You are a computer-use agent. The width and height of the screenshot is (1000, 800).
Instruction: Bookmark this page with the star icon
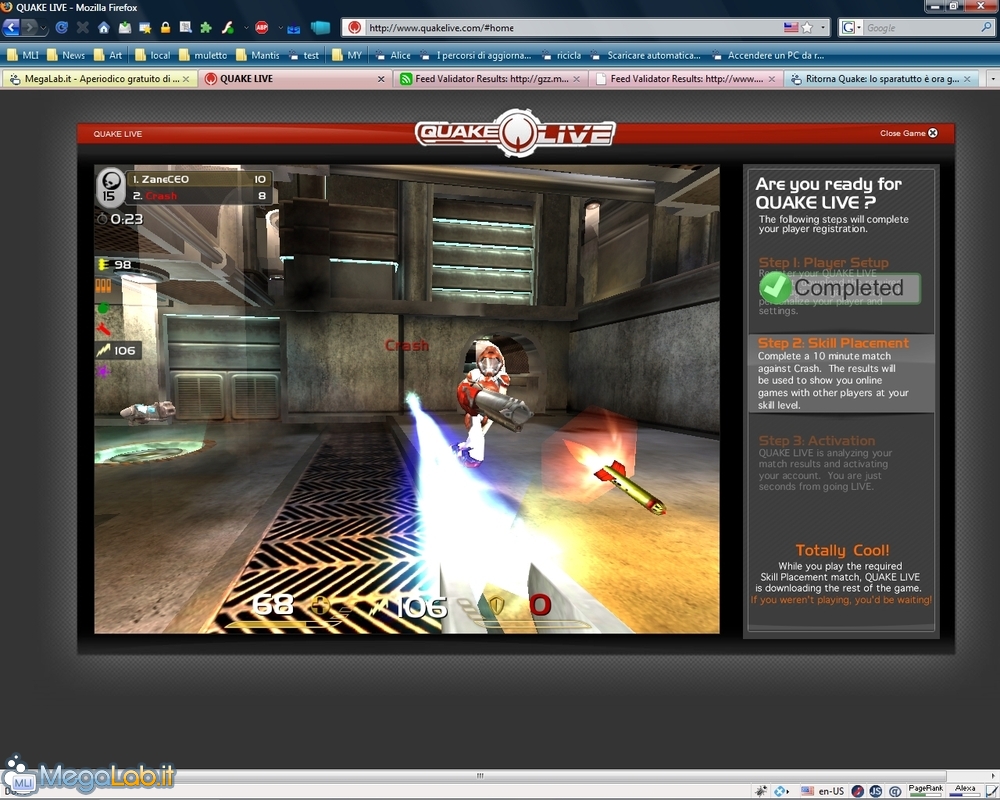coord(807,27)
